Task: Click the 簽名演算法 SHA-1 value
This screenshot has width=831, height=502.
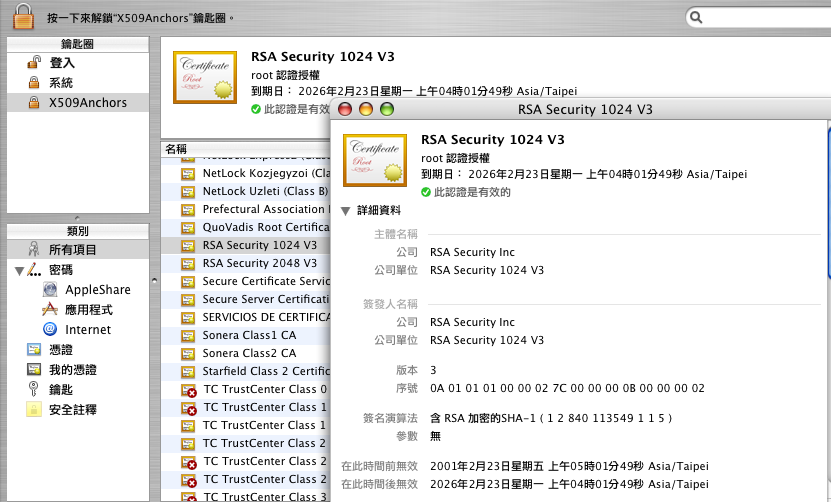Action: point(551,418)
